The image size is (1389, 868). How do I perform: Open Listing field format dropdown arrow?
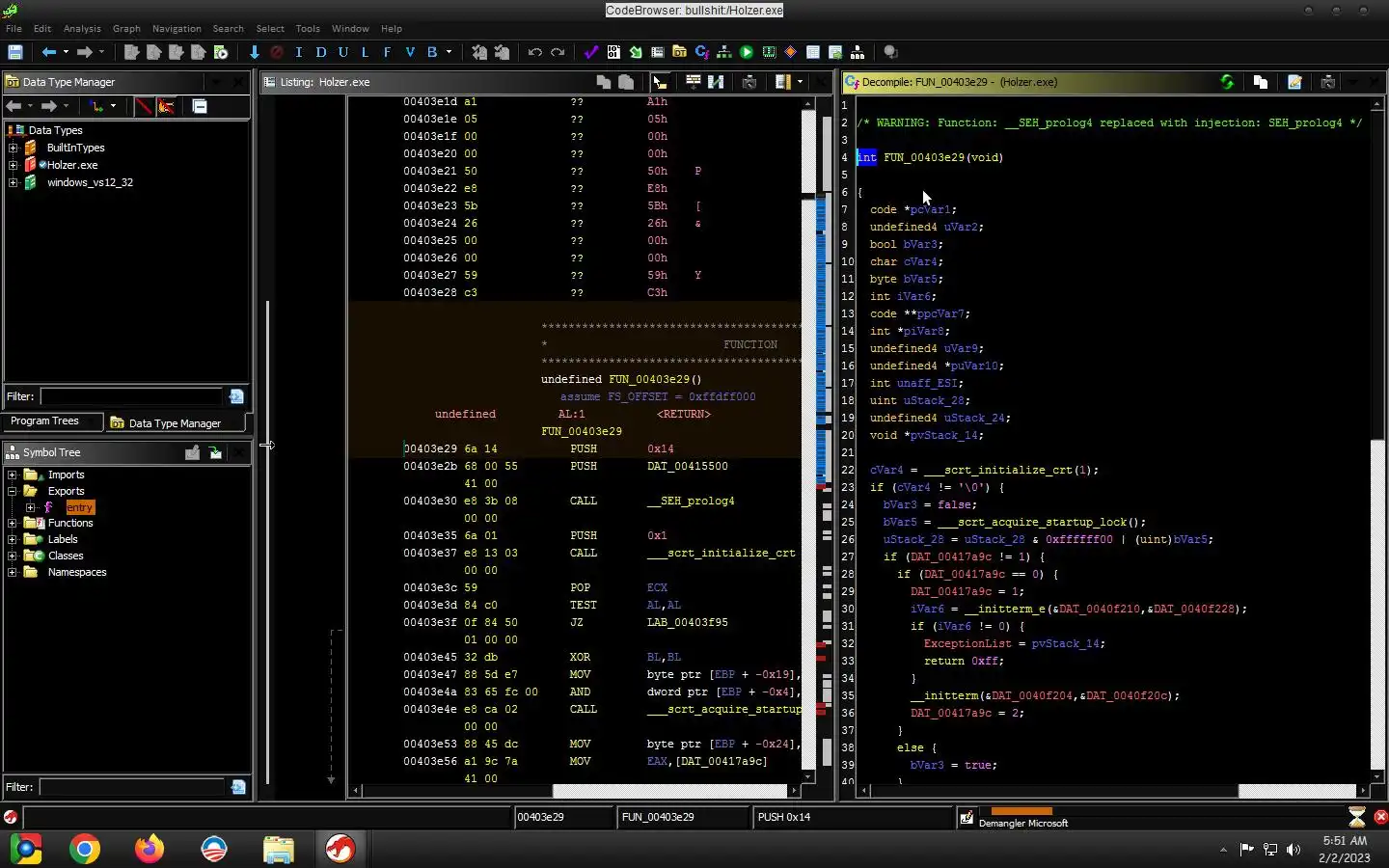[801, 82]
